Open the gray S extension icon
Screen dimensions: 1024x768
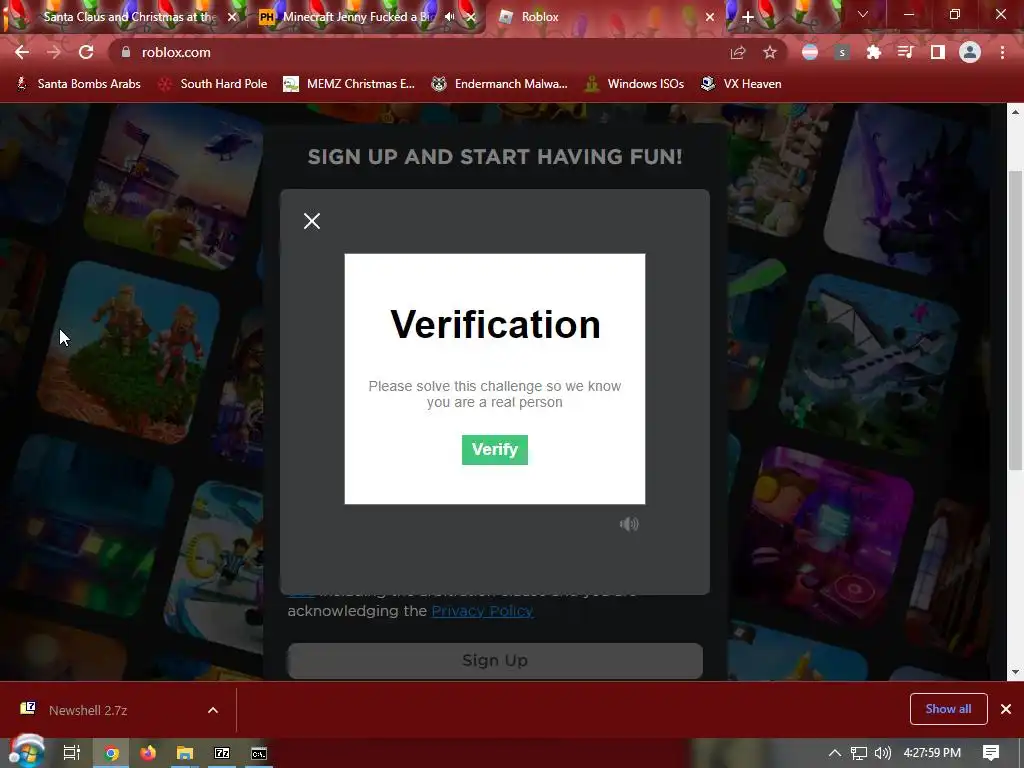coord(842,52)
